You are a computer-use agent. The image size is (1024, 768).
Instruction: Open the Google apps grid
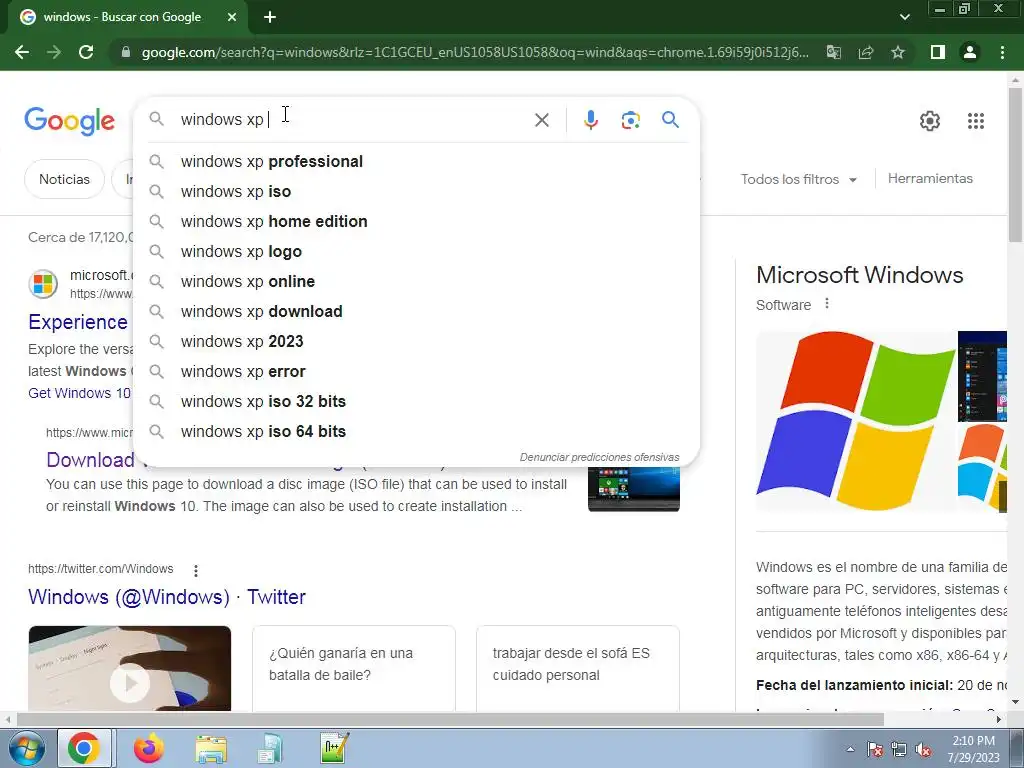[x=976, y=121]
